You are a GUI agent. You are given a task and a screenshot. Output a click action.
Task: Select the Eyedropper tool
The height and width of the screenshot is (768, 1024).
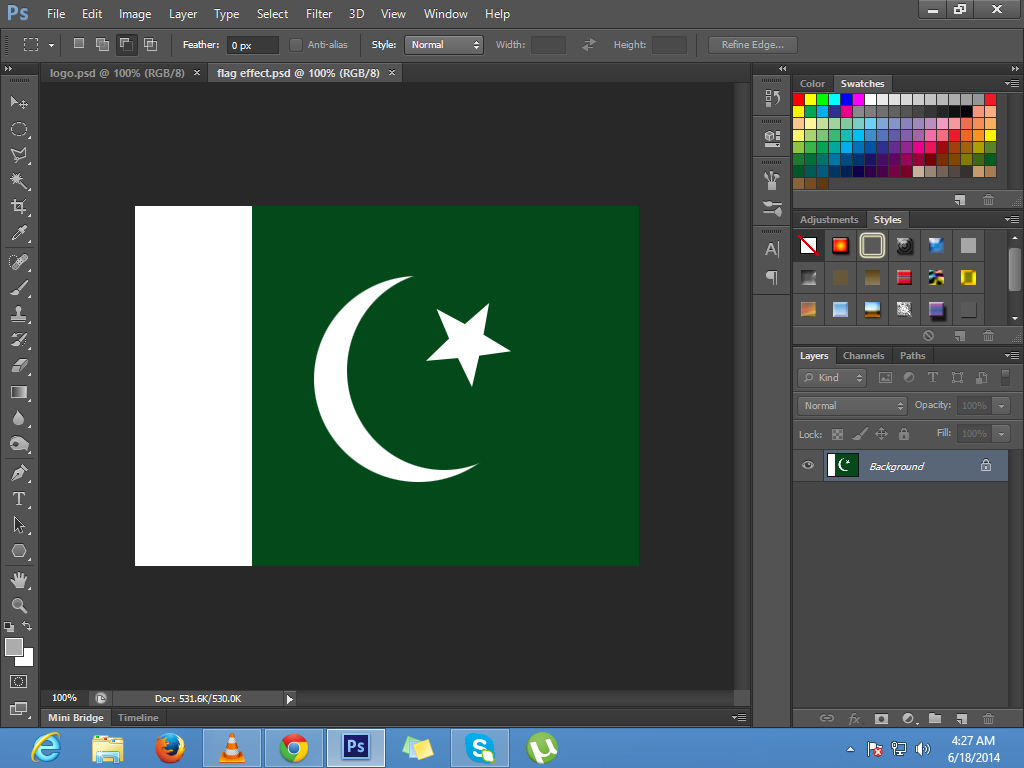point(19,234)
